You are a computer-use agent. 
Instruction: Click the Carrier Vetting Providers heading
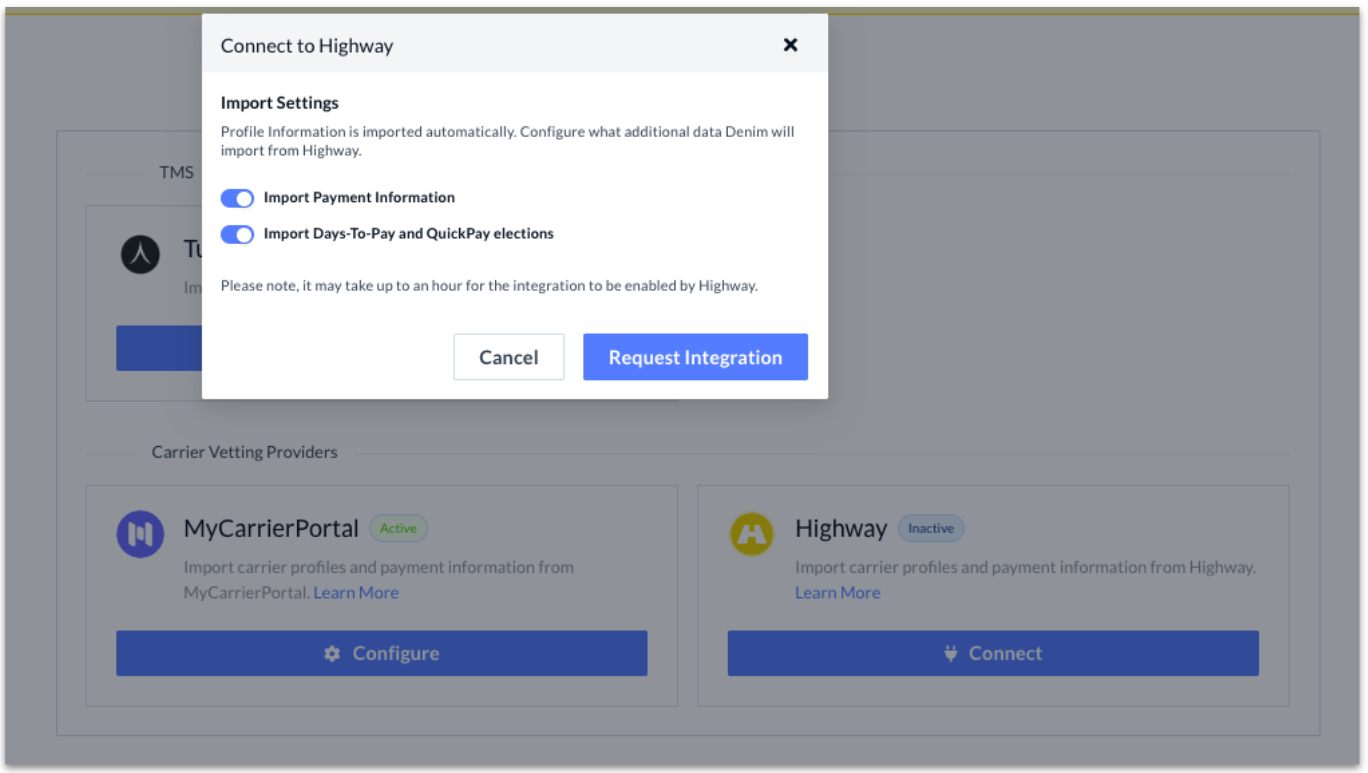click(x=245, y=452)
